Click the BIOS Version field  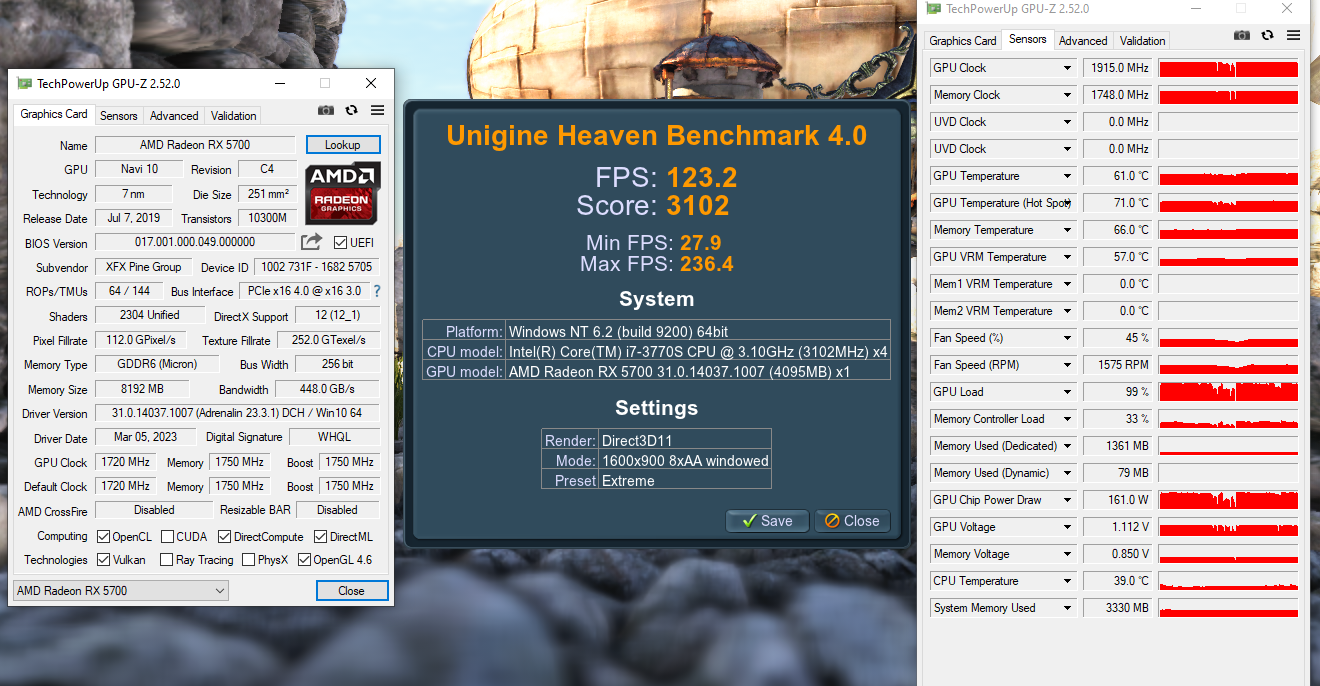(195, 242)
